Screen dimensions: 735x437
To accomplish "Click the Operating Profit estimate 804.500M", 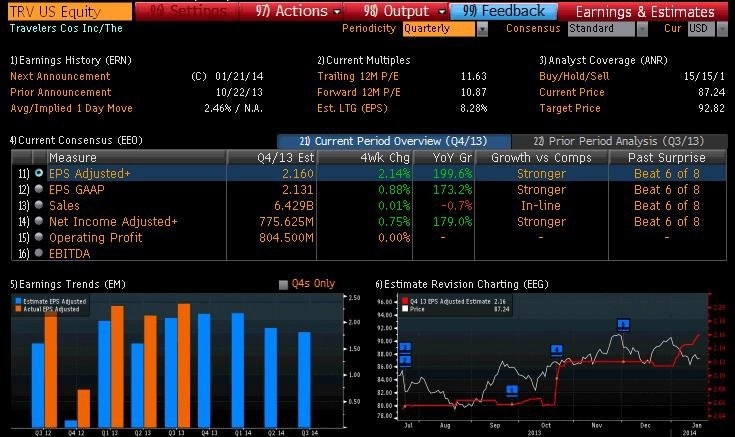I will pos(286,237).
